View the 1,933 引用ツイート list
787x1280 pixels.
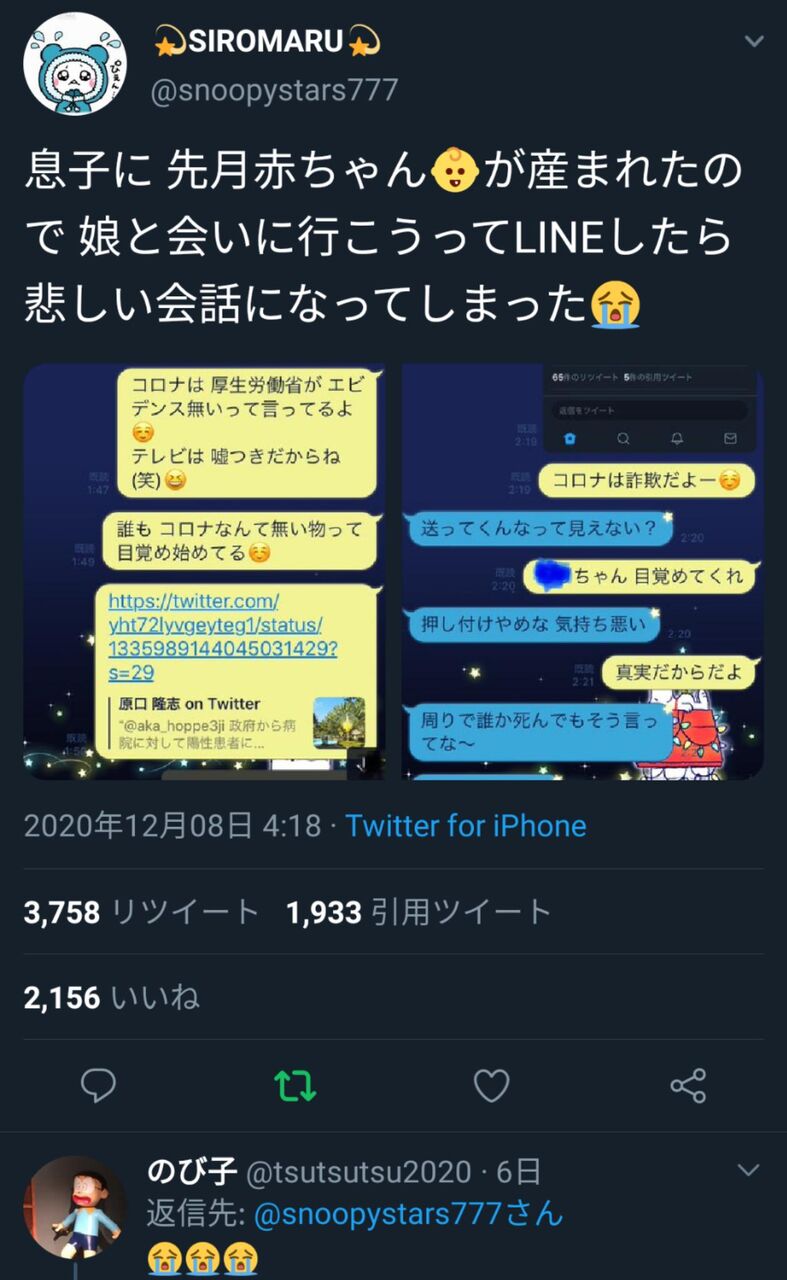[419, 912]
